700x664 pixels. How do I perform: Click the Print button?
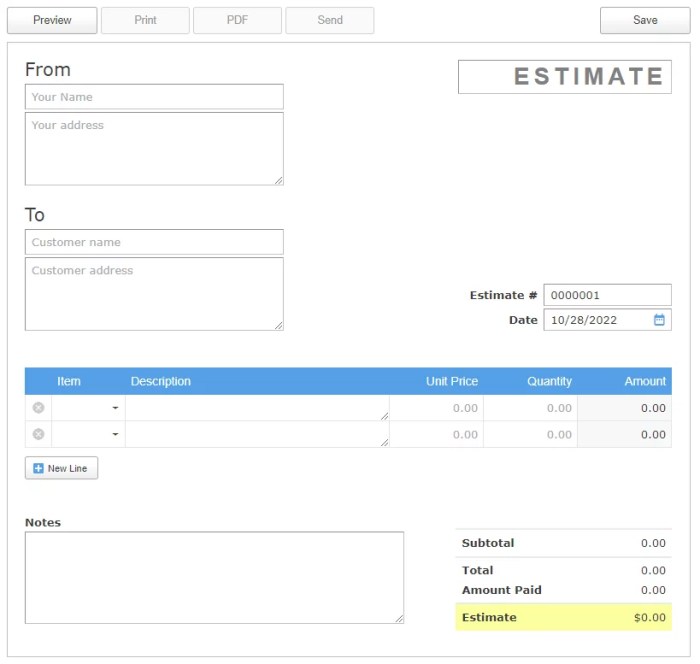tap(146, 20)
